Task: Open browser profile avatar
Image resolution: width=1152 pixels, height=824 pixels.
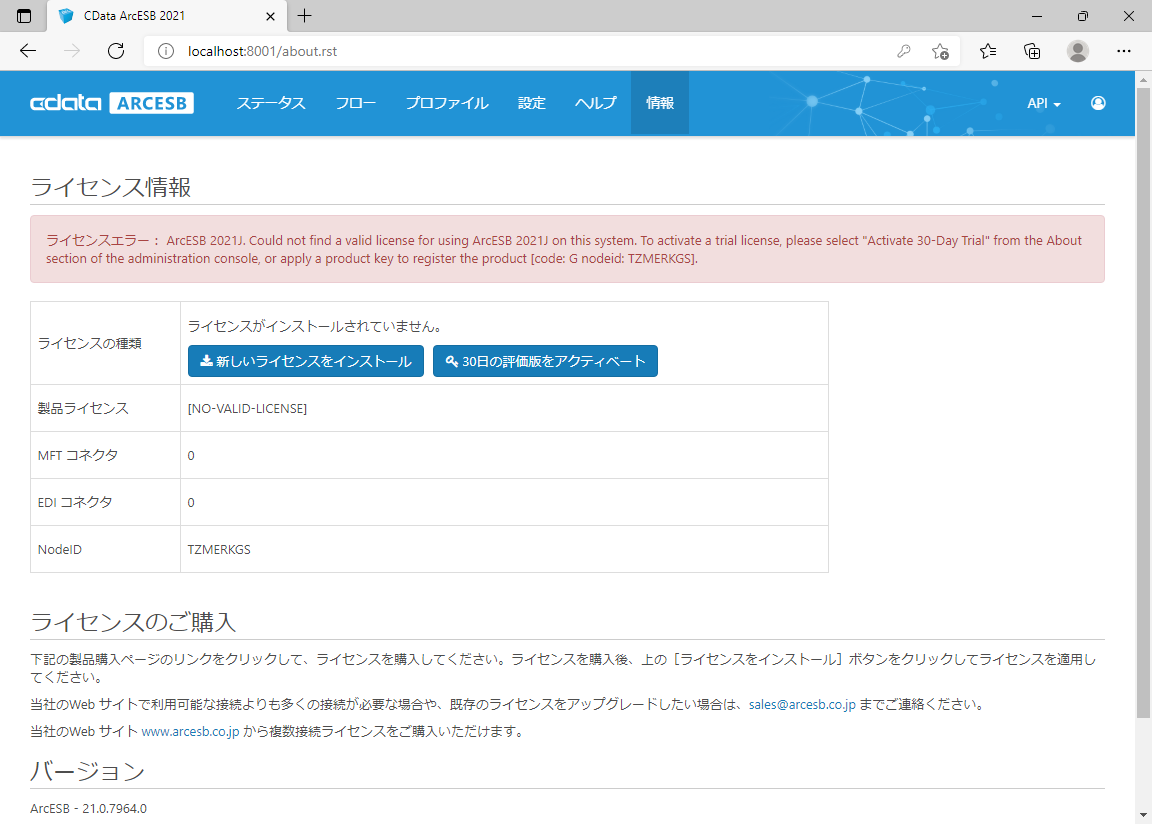Action: (x=1077, y=51)
